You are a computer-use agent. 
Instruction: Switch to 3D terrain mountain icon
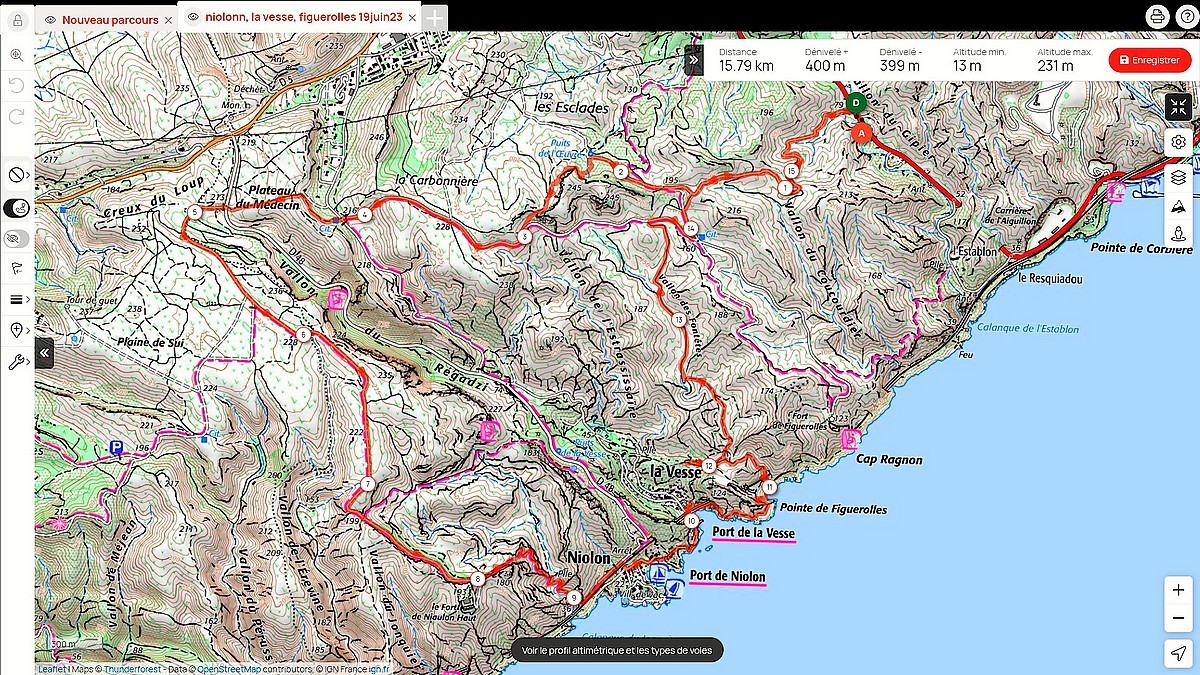point(1179,206)
